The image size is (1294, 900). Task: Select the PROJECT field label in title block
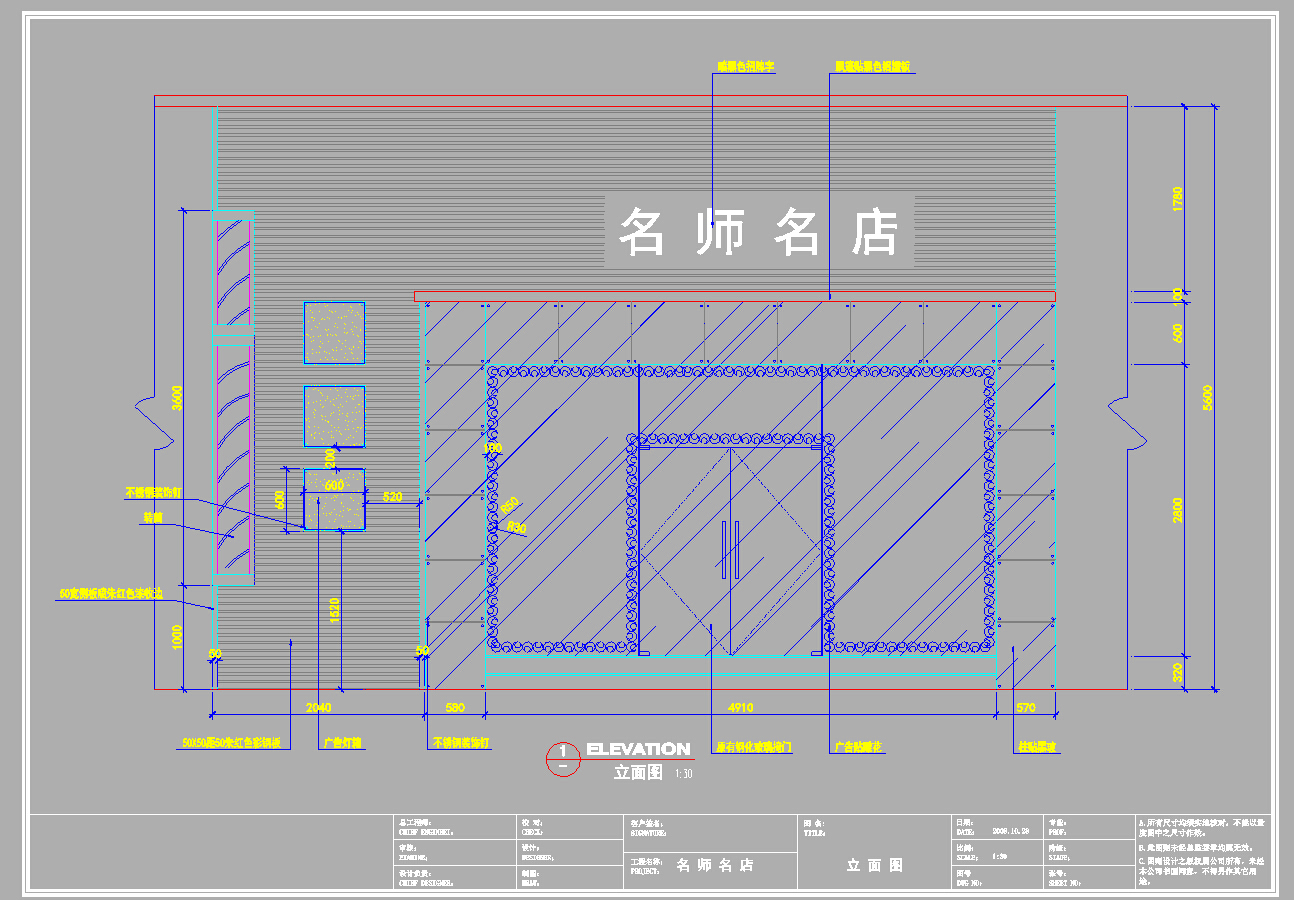(645, 870)
